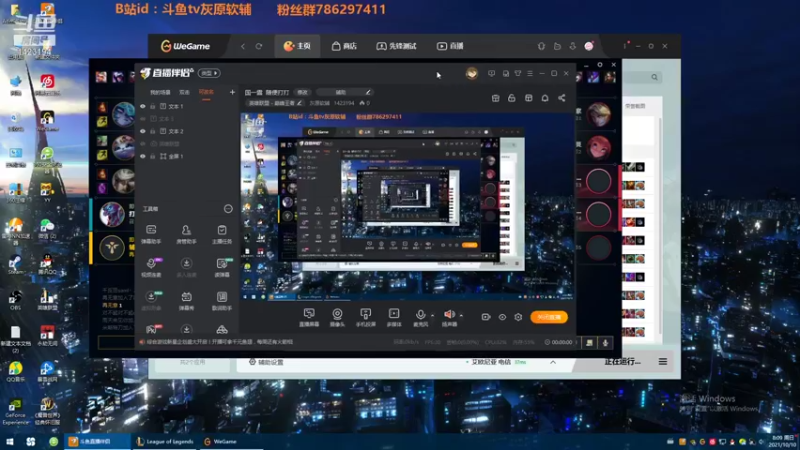The image size is (800, 450).
Task: Add a 直播屏幕 screen capture source
Action: click(309, 317)
